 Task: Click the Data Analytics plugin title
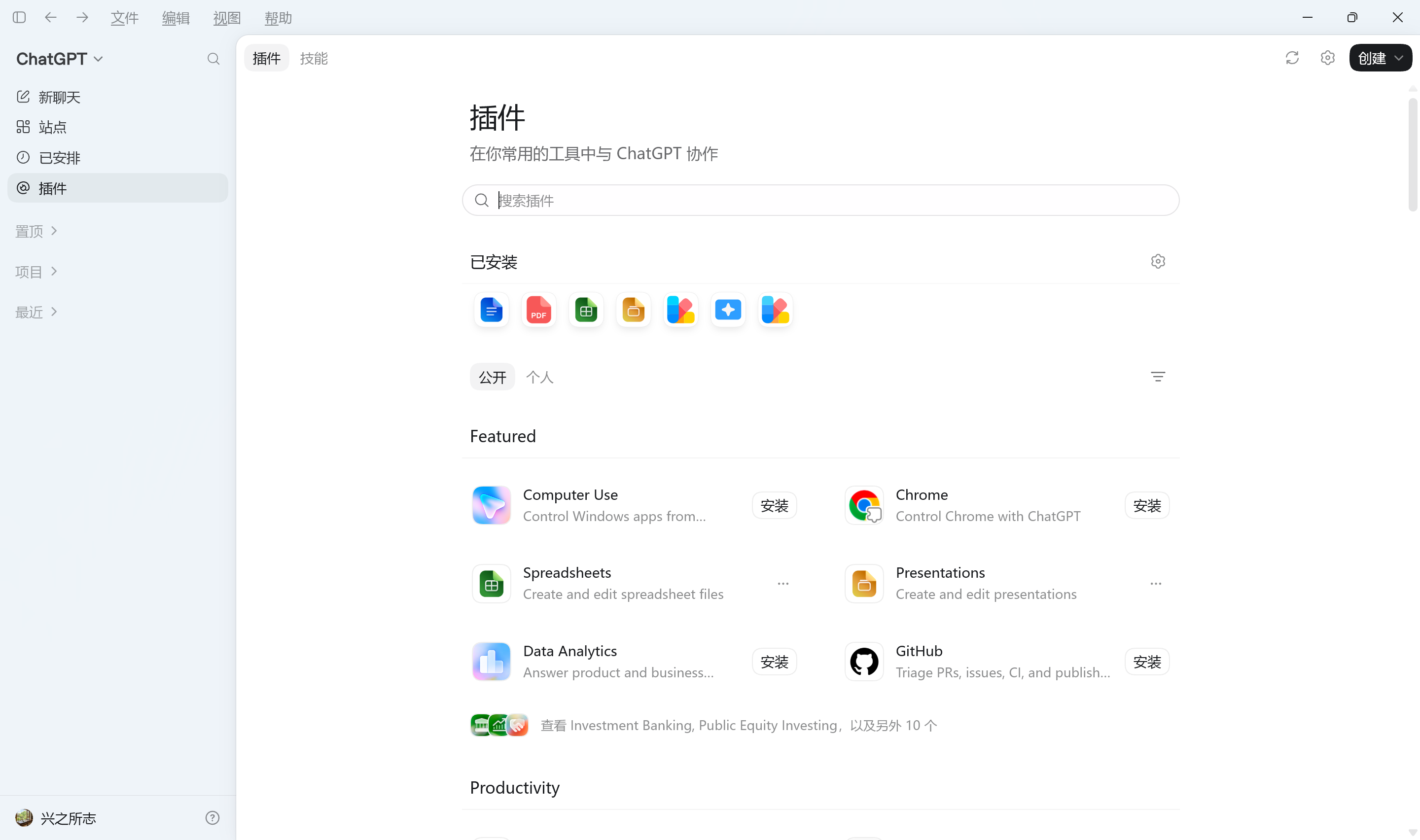pos(570,651)
